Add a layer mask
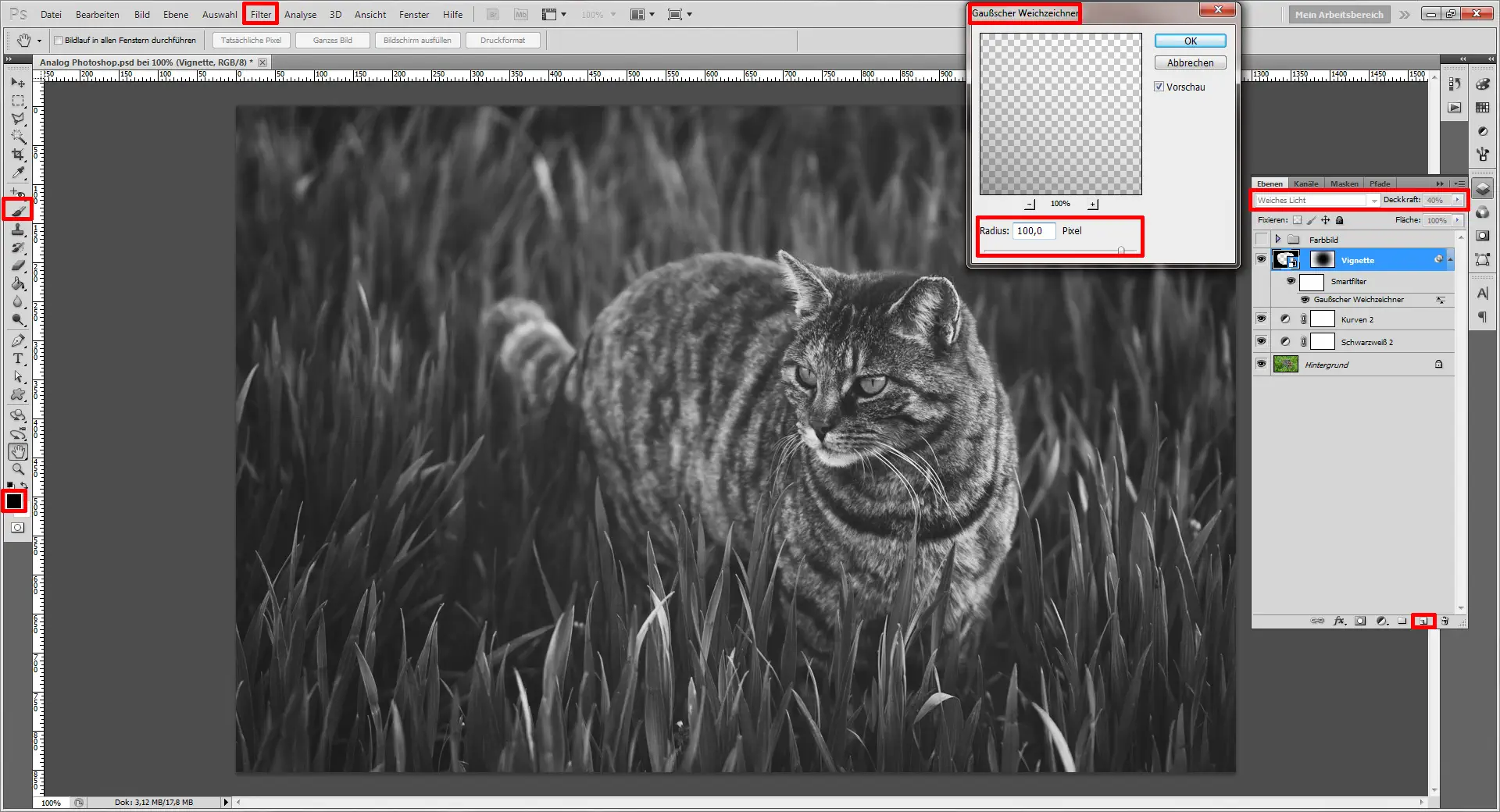1500x812 pixels. tap(1360, 621)
